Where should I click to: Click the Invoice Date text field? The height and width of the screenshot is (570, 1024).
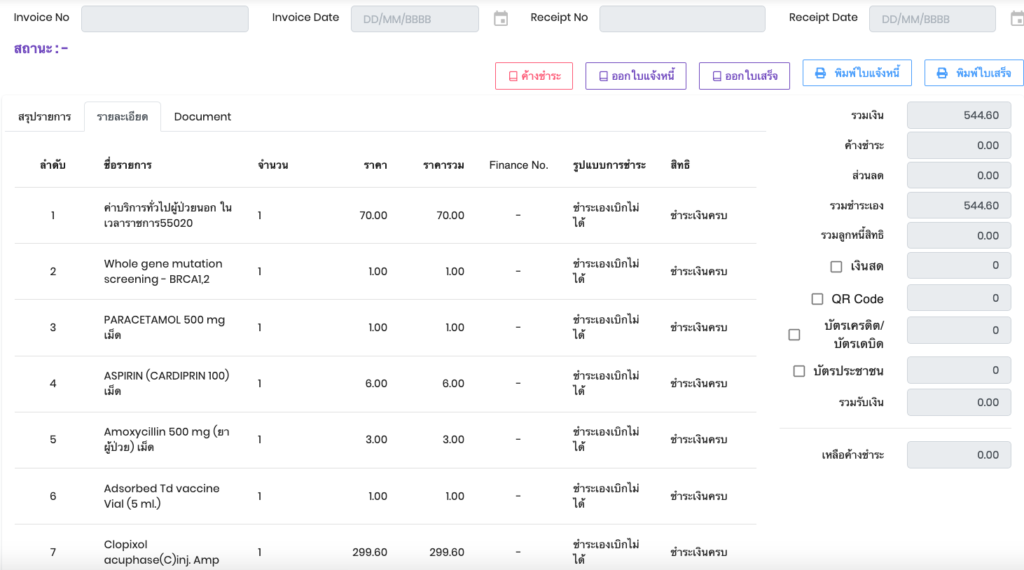(414, 19)
